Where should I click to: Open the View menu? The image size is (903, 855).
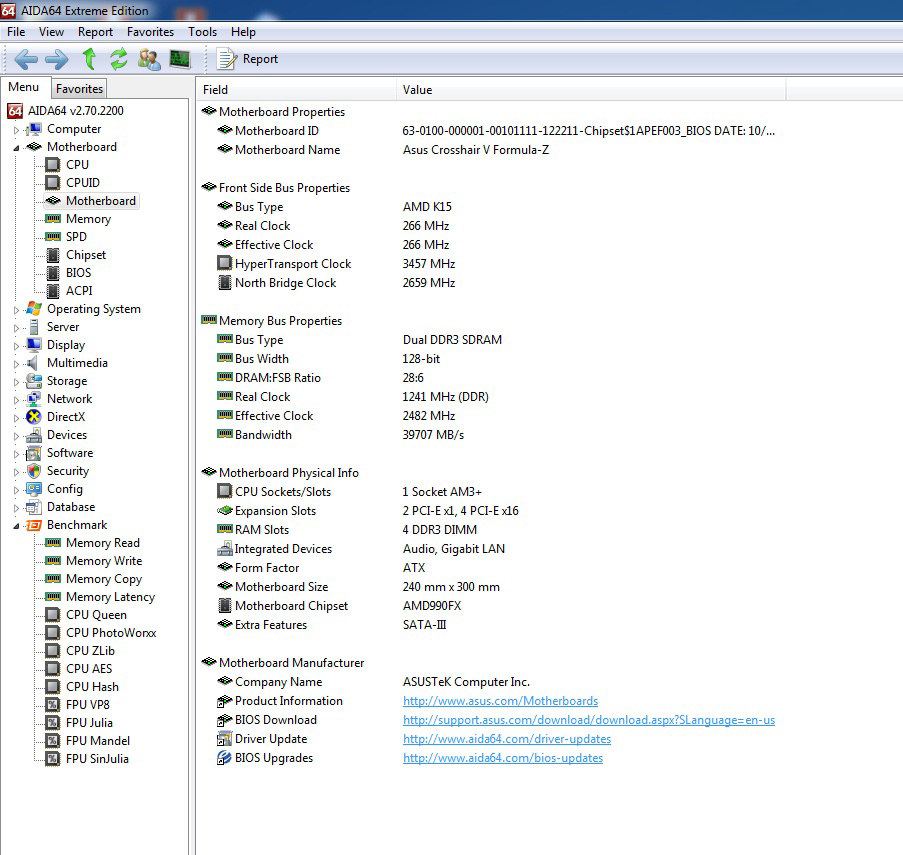pyautogui.click(x=51, y=32)
